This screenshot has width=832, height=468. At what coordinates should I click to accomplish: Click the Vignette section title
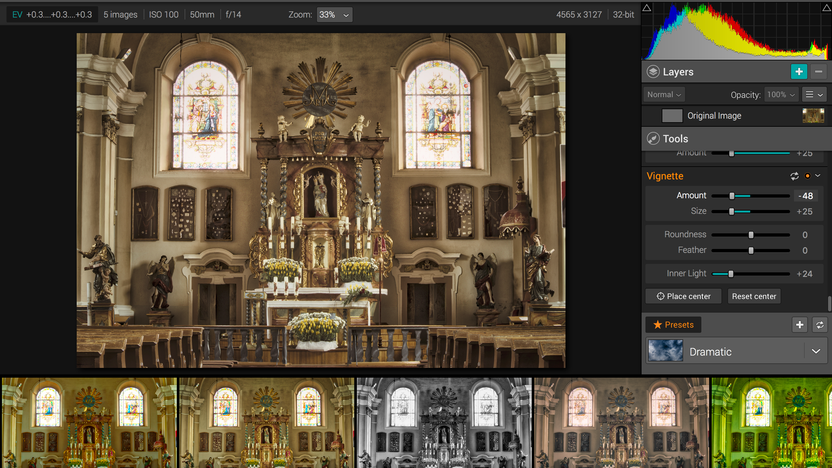click(x=664, y=176)
